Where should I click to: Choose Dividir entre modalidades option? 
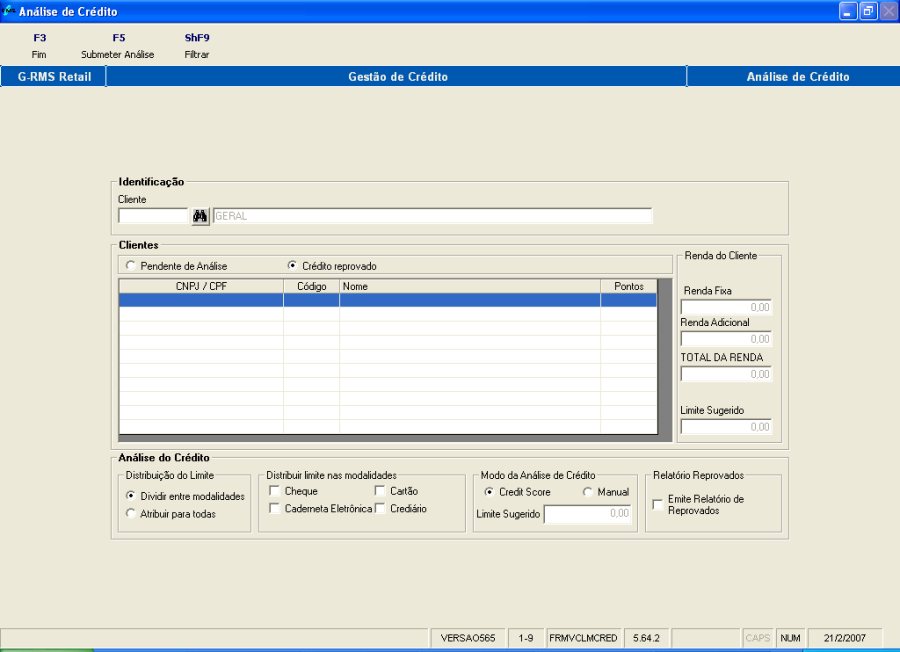point(185,496)
